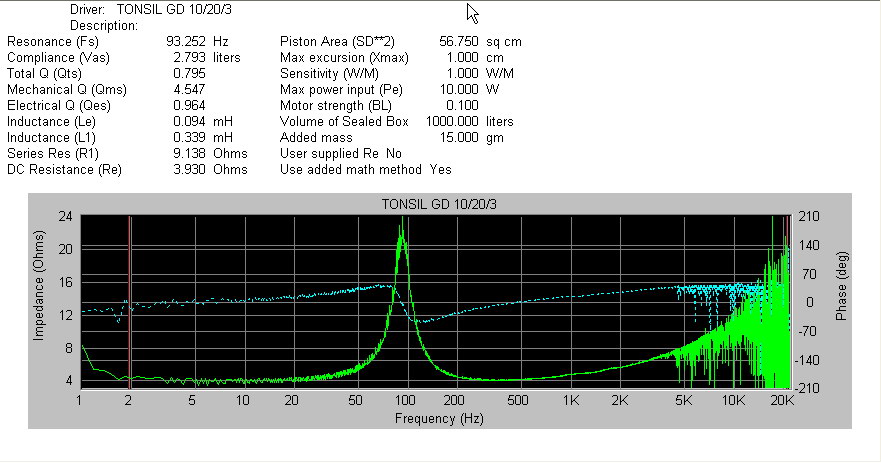The height and width of the screenshot is (463, 881).
Task: Click the red cursor marker near 20K
Action: point(787,302)
